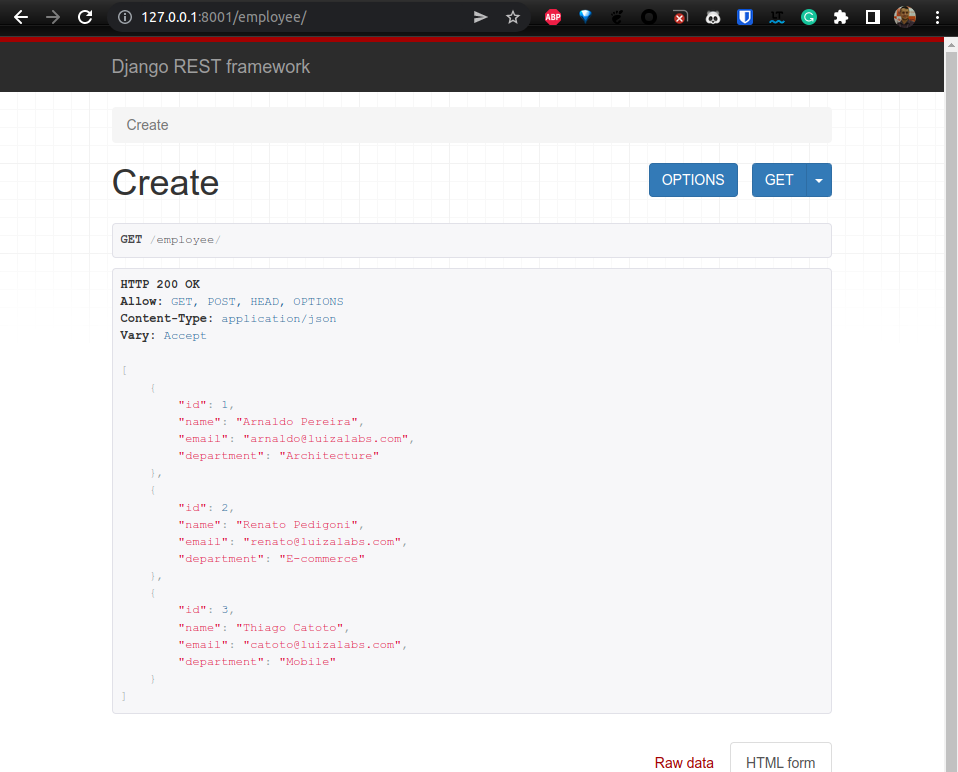Click the Create breadcrumb item
This screenshot has height=772, width=958.
147,125
